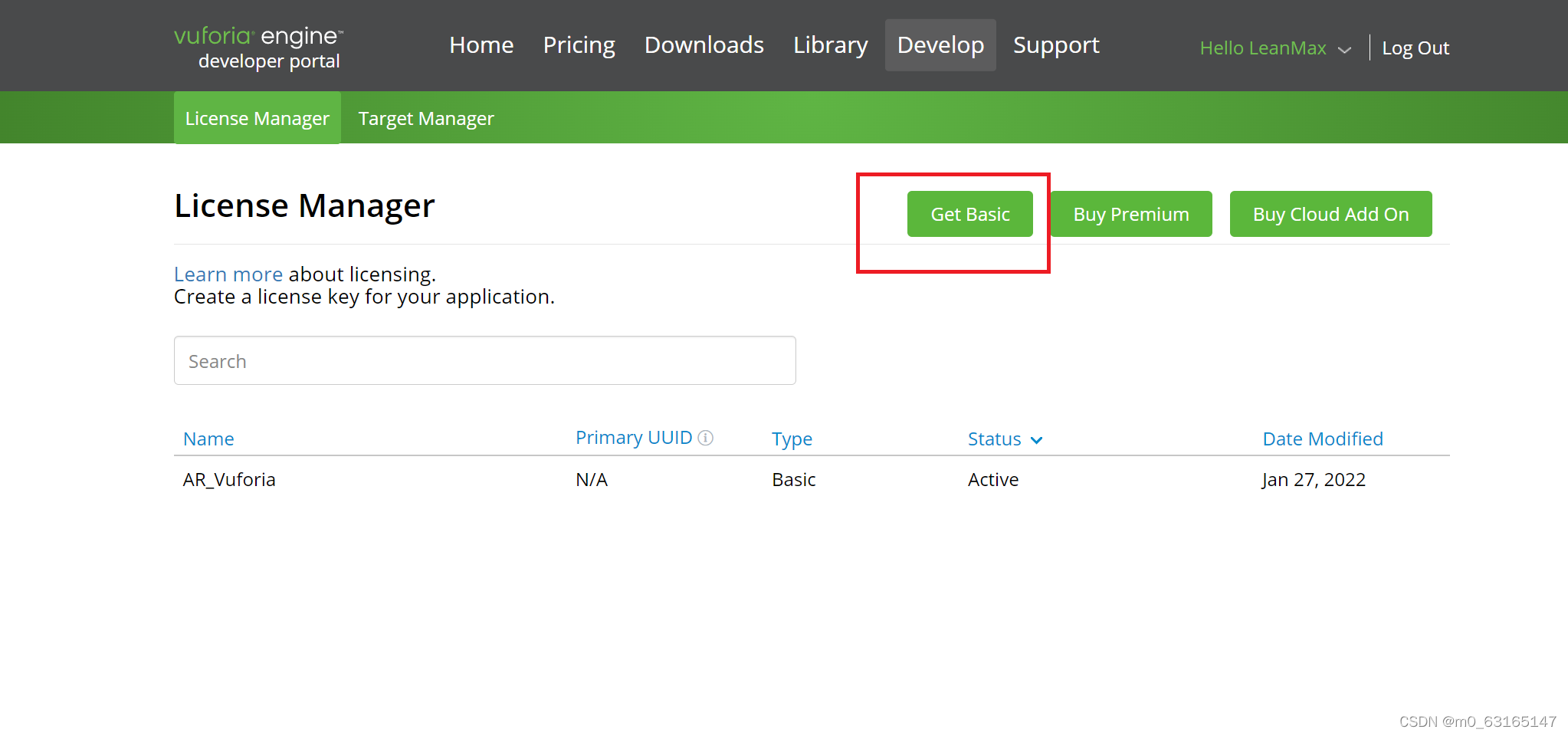Open the Hello LeanMax account link
The image size is (1568, 736).
pyautogui.click(x=1262, y=48)
